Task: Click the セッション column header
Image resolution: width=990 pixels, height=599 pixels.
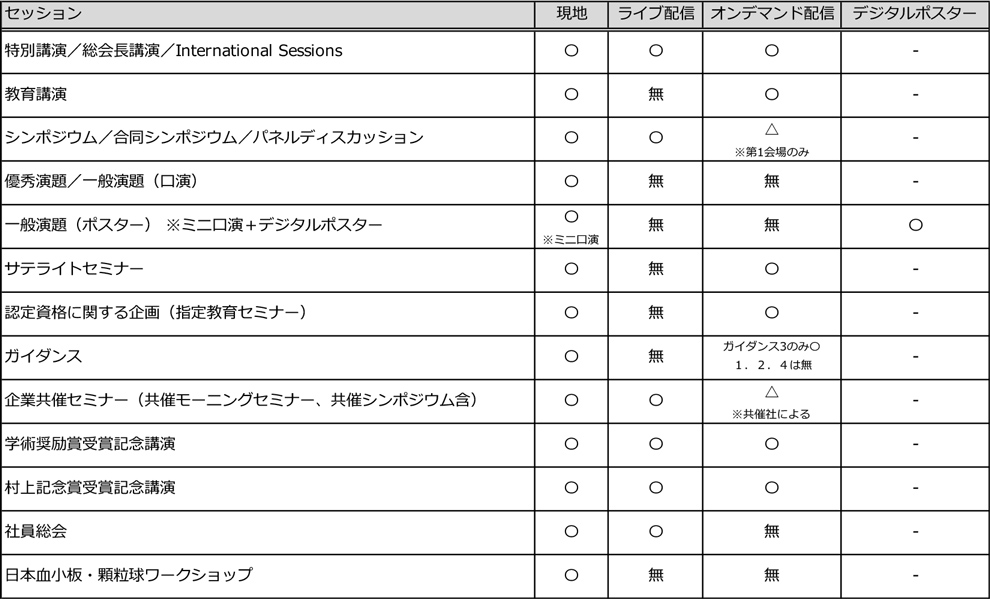Action: tap(44, 13)
